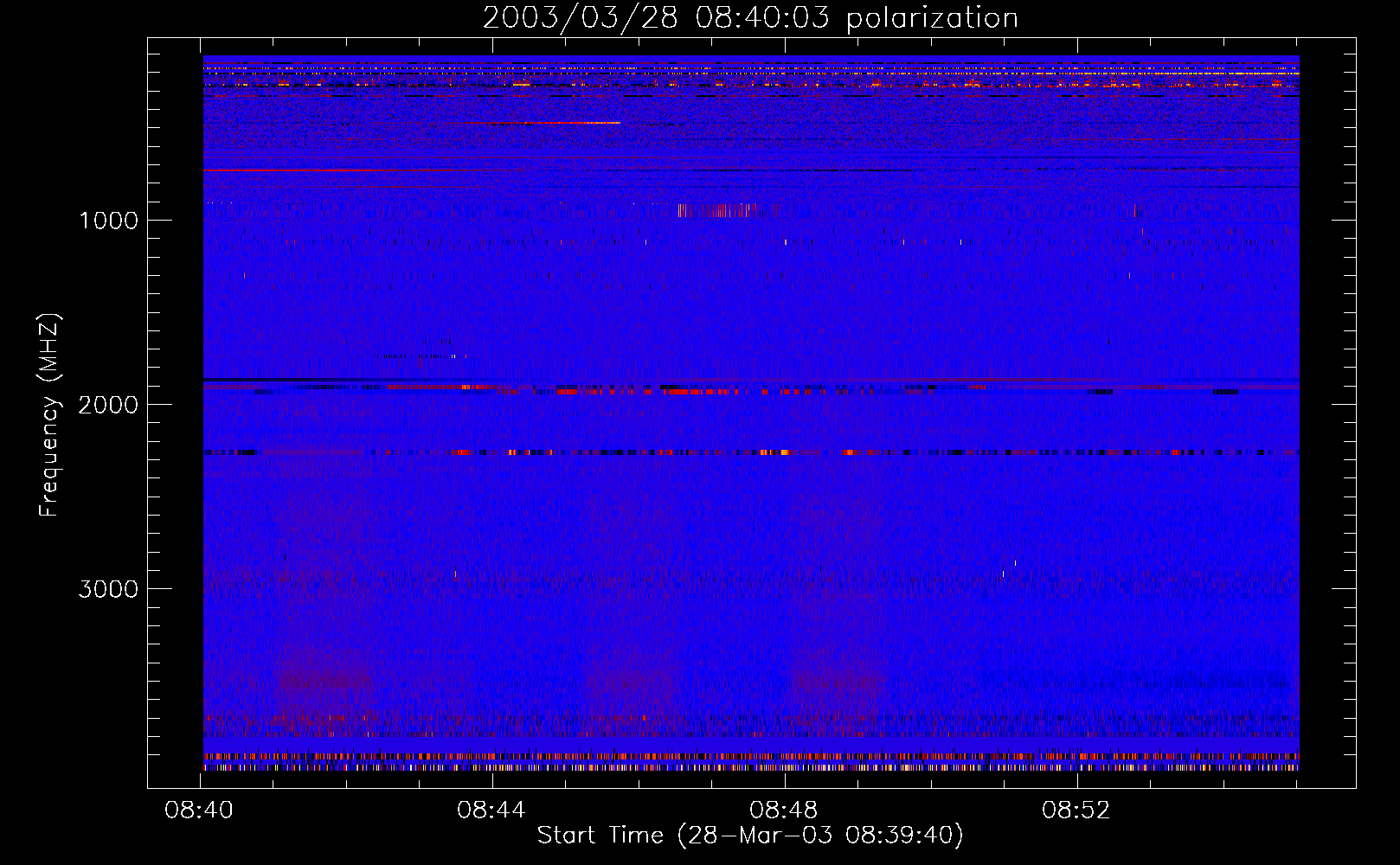Click the 08:44 time tick label

[x=491, y=811]
